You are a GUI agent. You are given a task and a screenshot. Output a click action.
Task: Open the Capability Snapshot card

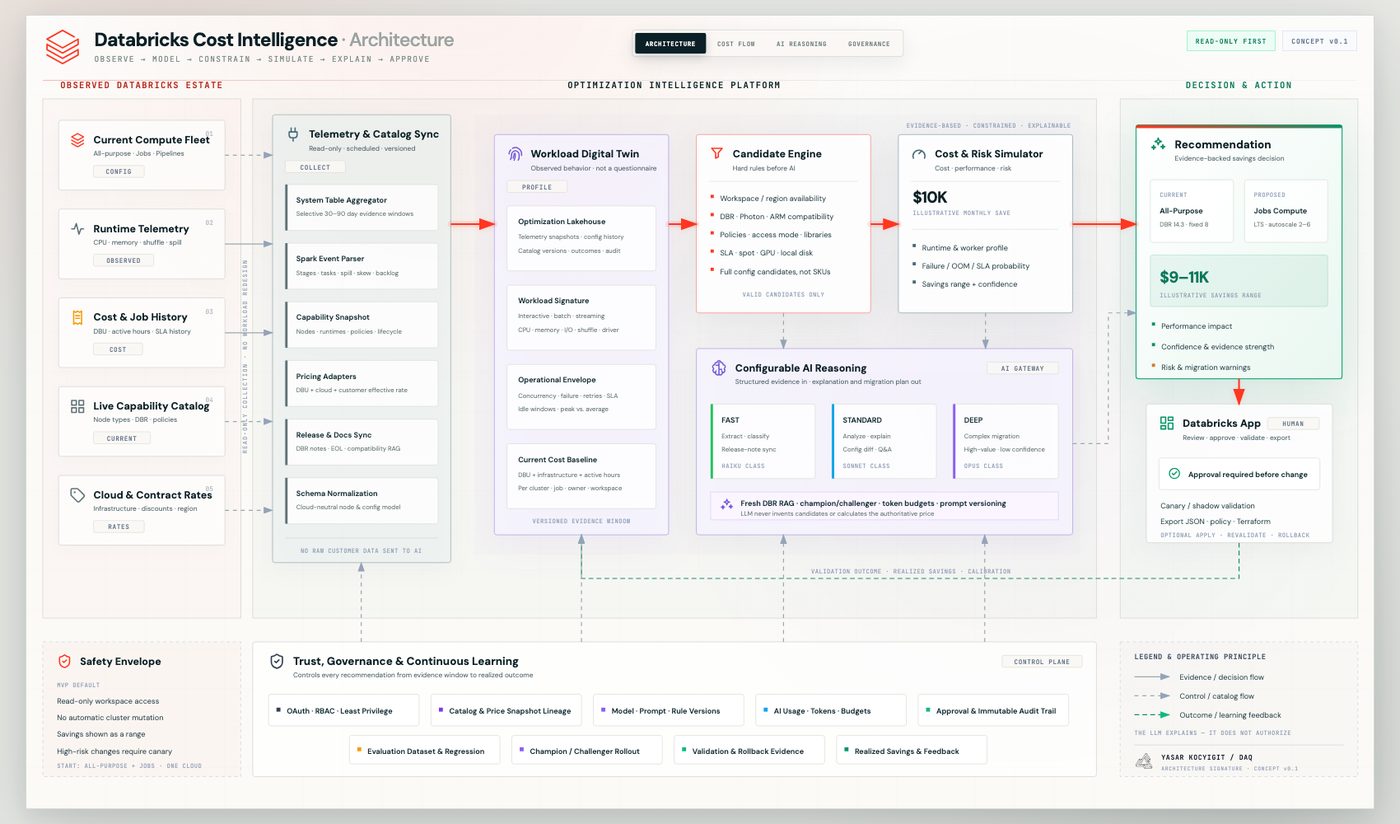(361, 324)
